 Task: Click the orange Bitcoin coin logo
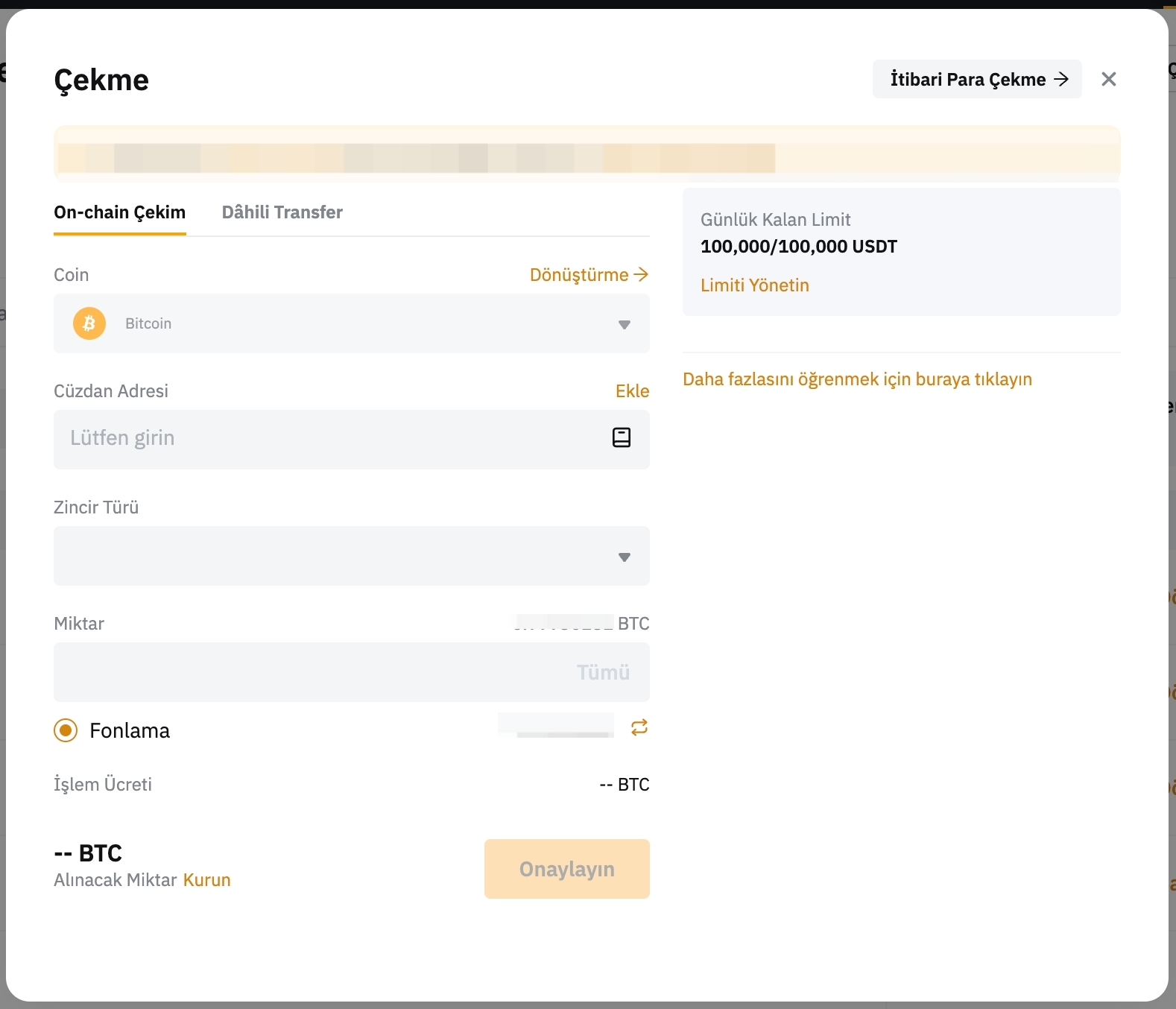(x=89, y=323)
